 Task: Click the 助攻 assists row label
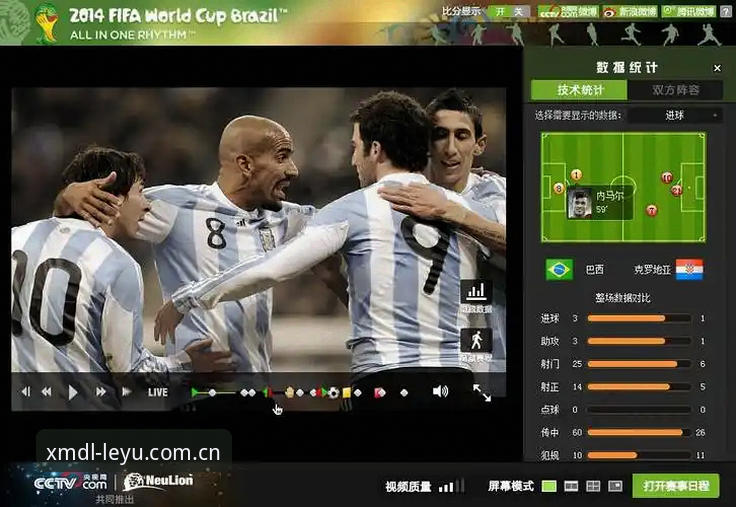[x=550, y=341]
